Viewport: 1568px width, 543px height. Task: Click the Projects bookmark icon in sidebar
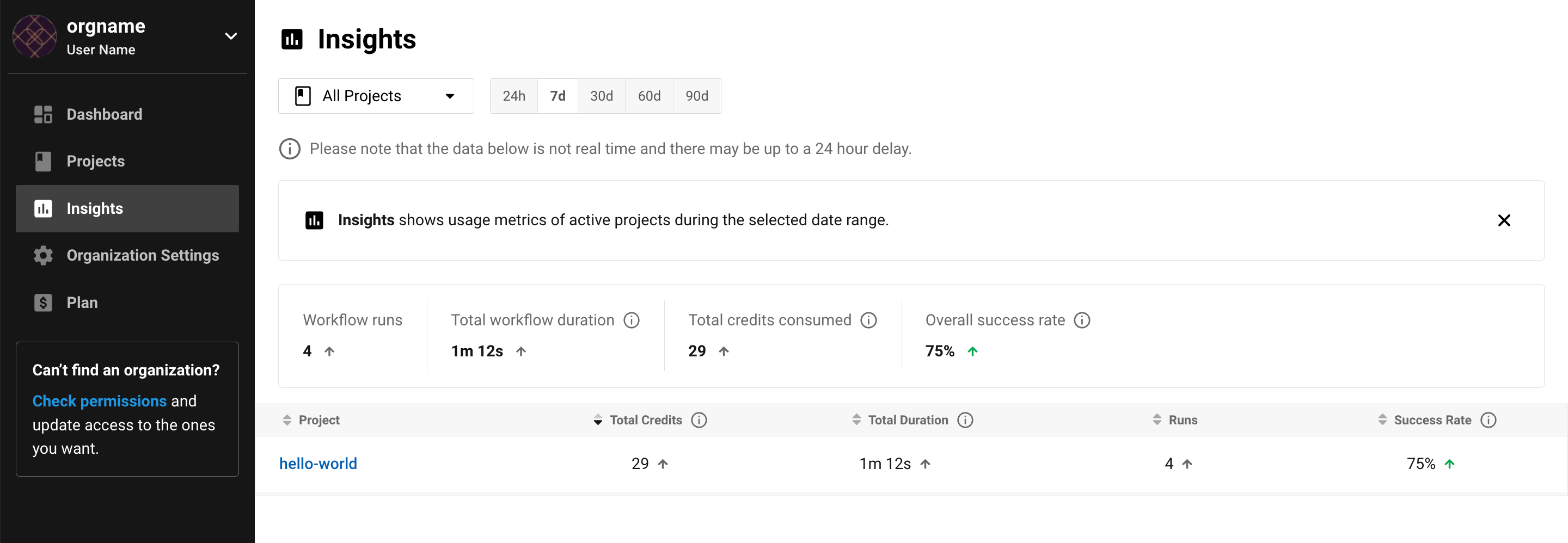(x=43, y=161)
